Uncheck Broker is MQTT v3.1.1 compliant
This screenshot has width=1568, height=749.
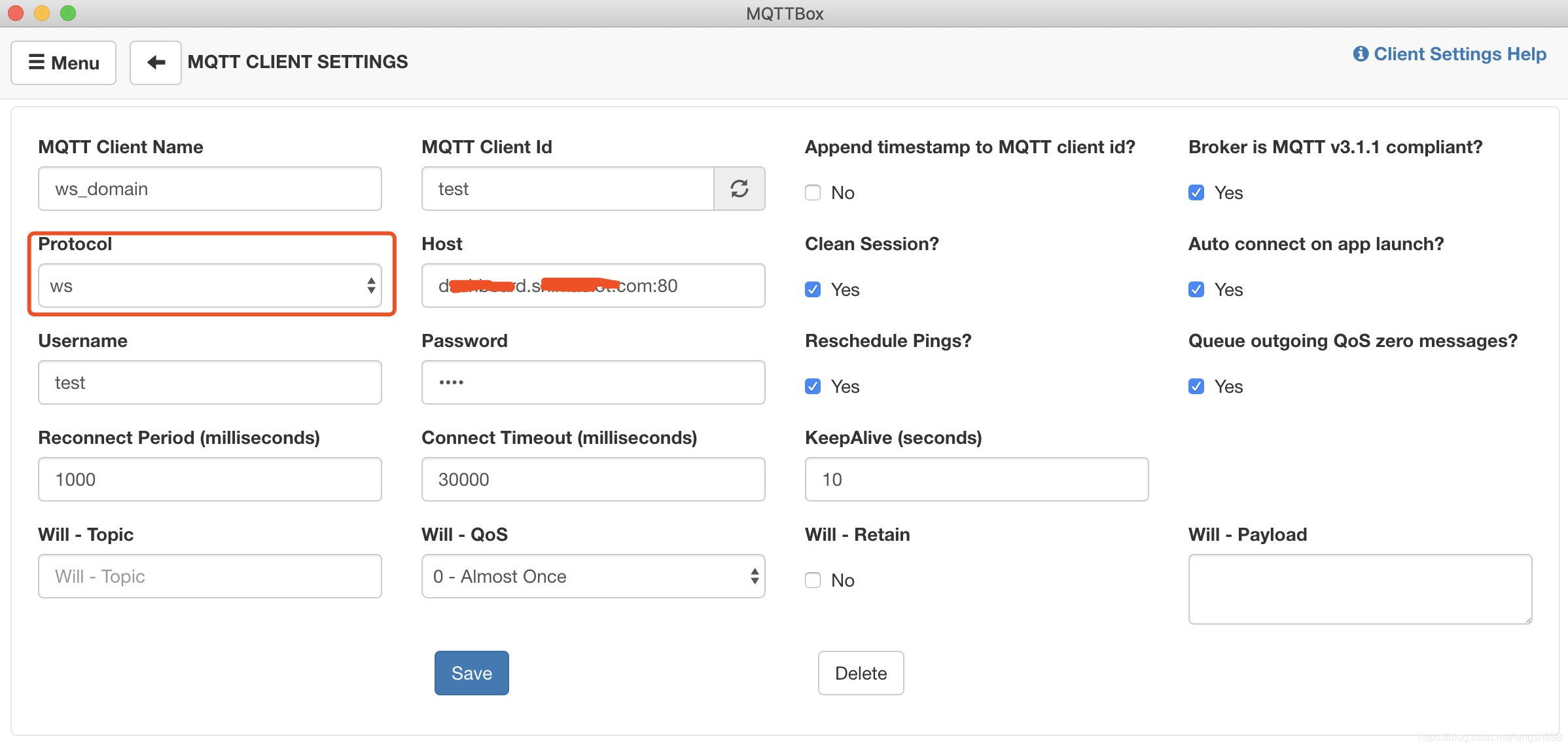pyautogui.click(x=1196, y=192)
